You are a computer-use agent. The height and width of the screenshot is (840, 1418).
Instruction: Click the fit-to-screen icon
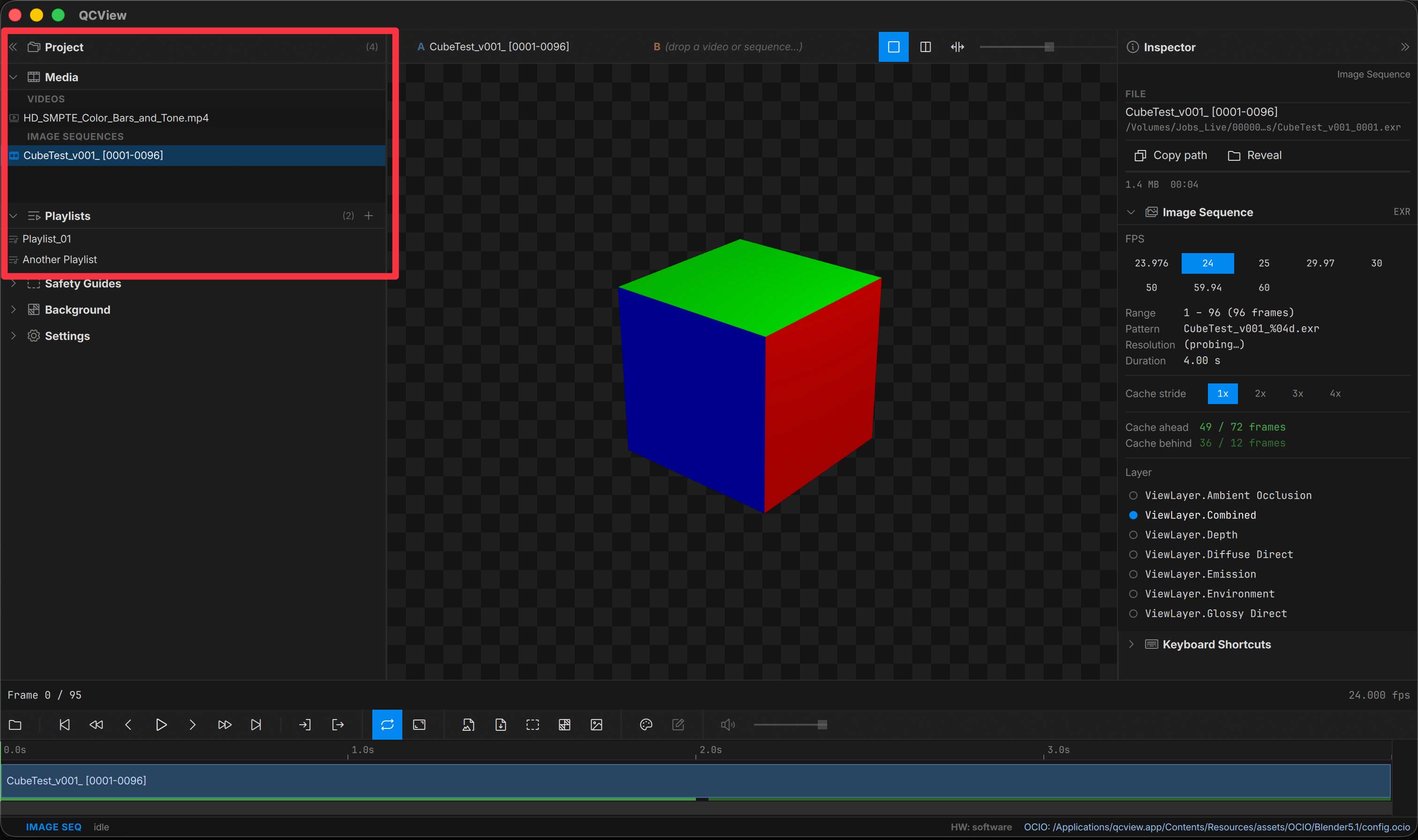[420, 725]
